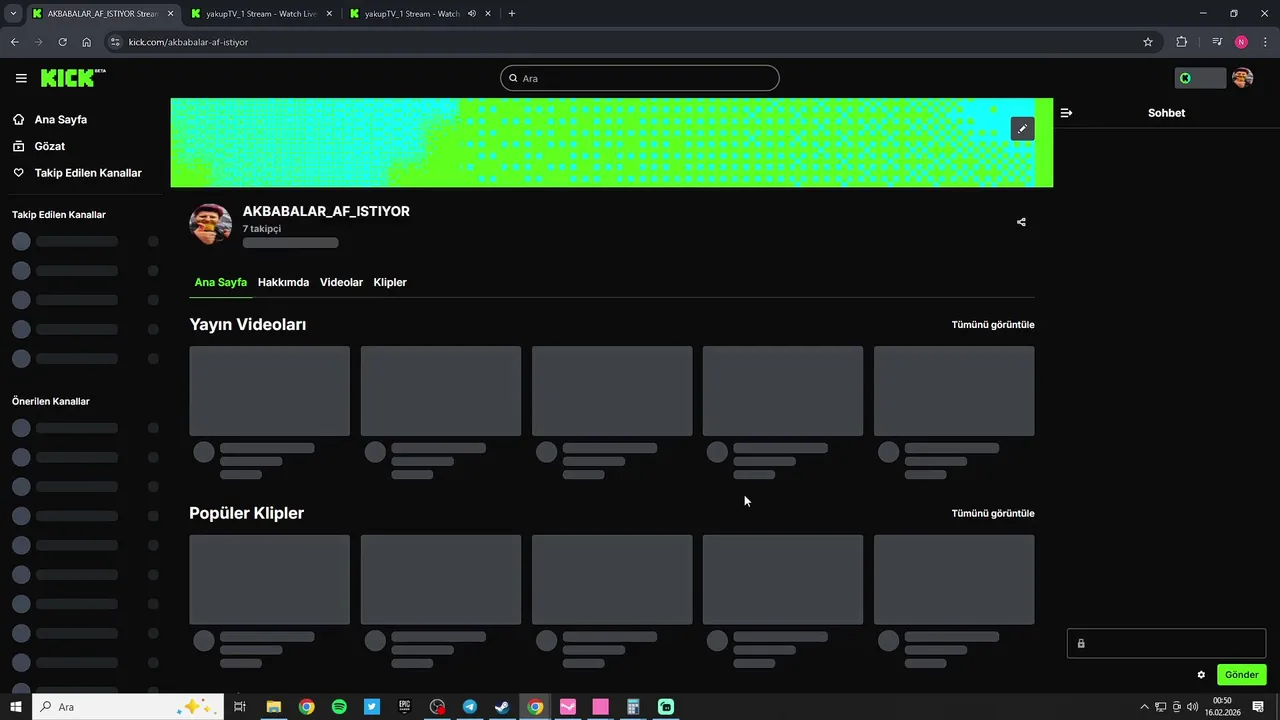Screen dimensions: 1280x720
Task: Reload the current page
Action: pyautogui.click(x=62, y=42)
